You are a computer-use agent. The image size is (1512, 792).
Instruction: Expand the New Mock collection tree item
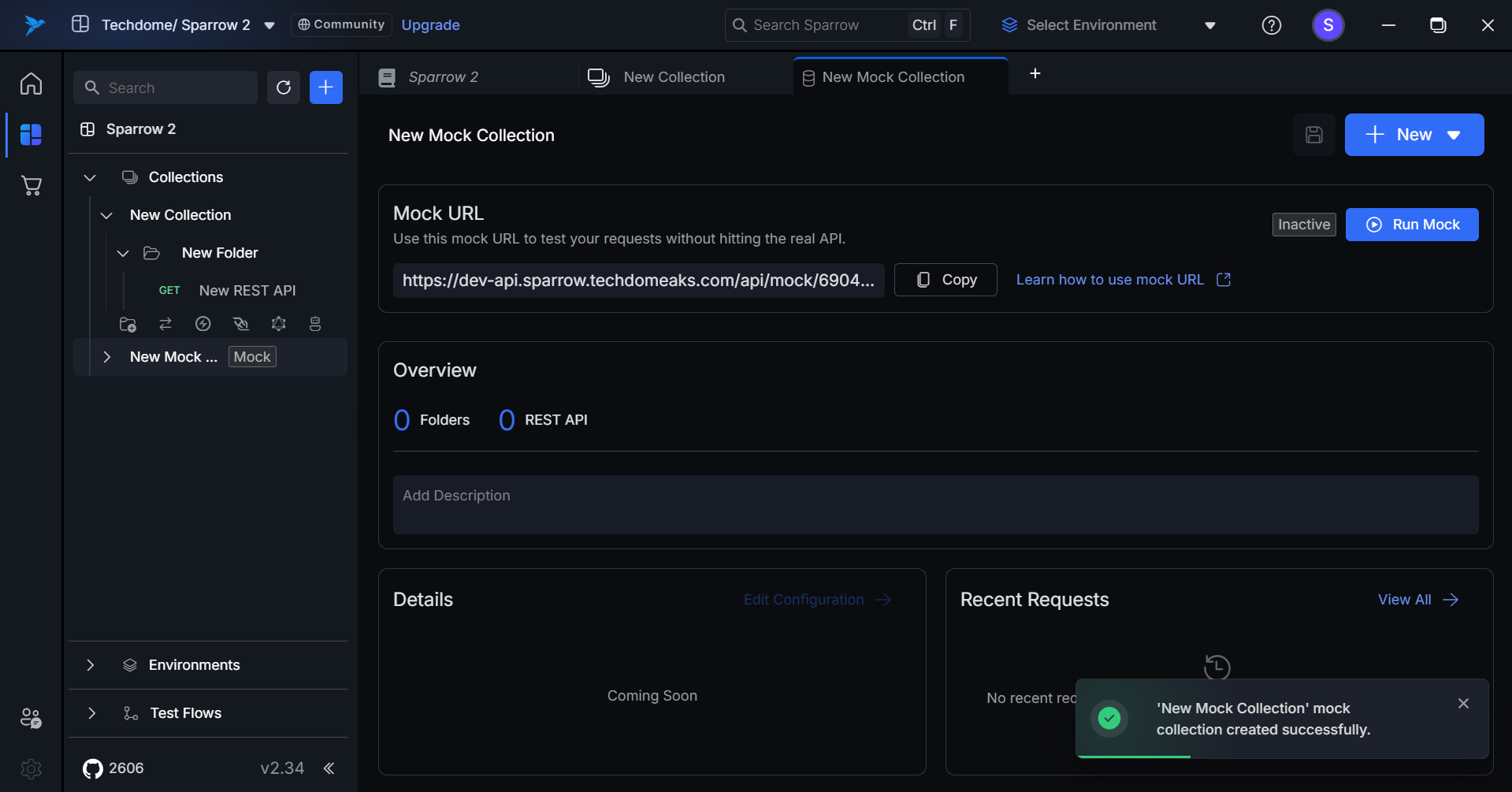click(107, 357)
